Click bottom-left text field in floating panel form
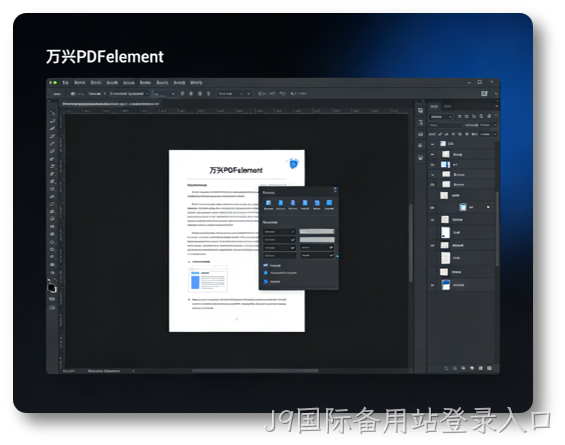This screenshot has width=565, height=445. coord(279,255)
